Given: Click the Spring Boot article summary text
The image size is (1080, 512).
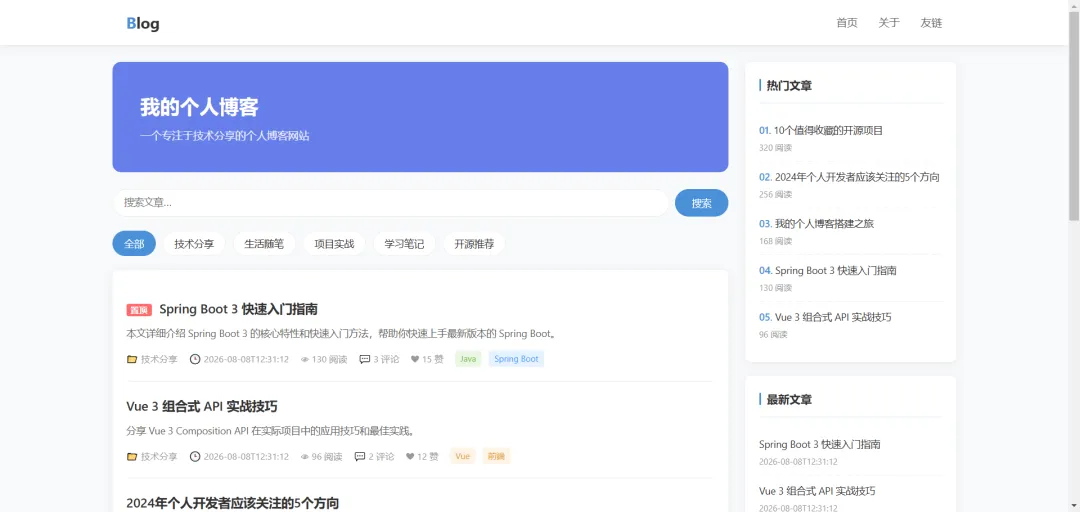Looking at the screenshot, I should click(342, 334).
